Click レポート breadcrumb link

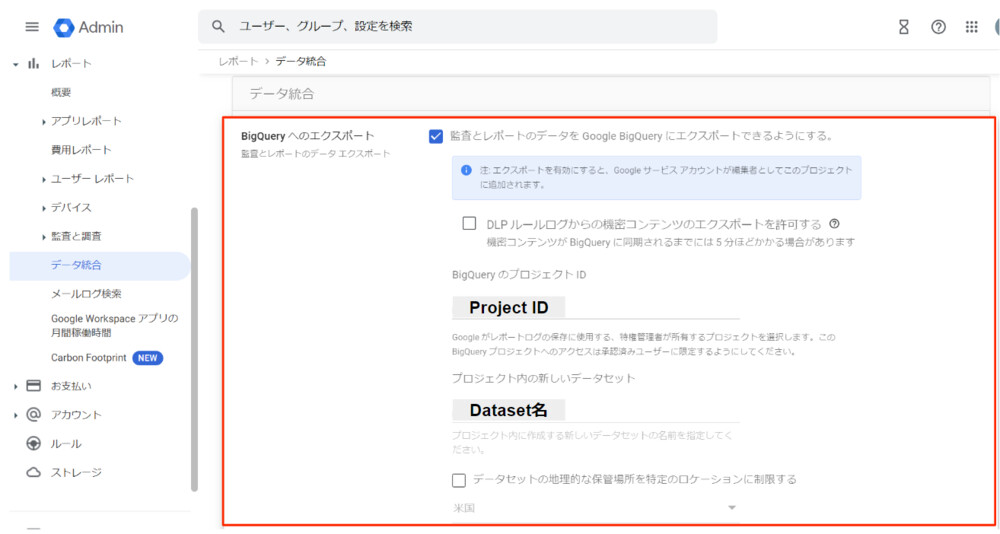coord(238,61)
